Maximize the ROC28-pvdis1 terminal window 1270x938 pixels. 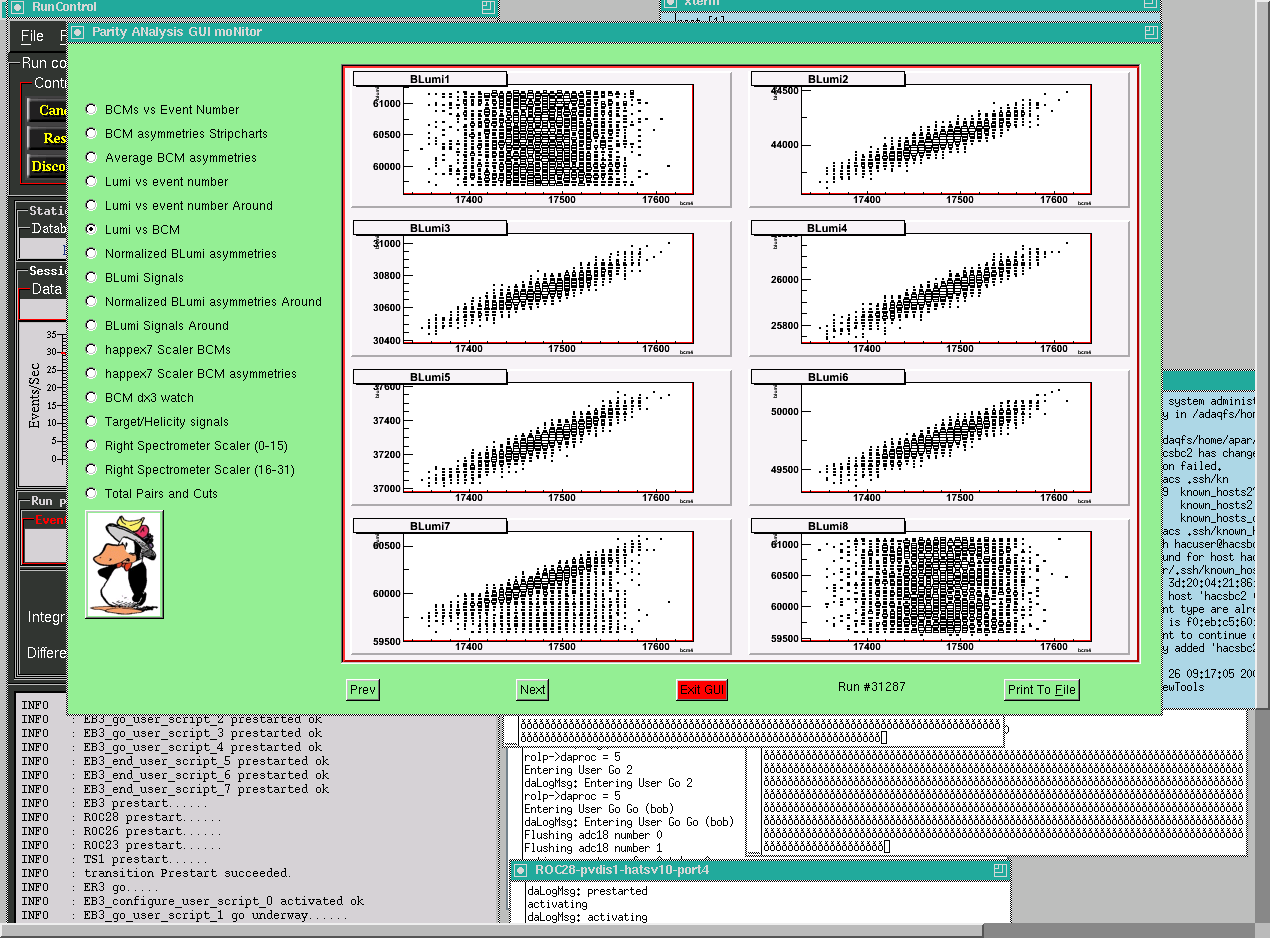[x=999, y=870]
